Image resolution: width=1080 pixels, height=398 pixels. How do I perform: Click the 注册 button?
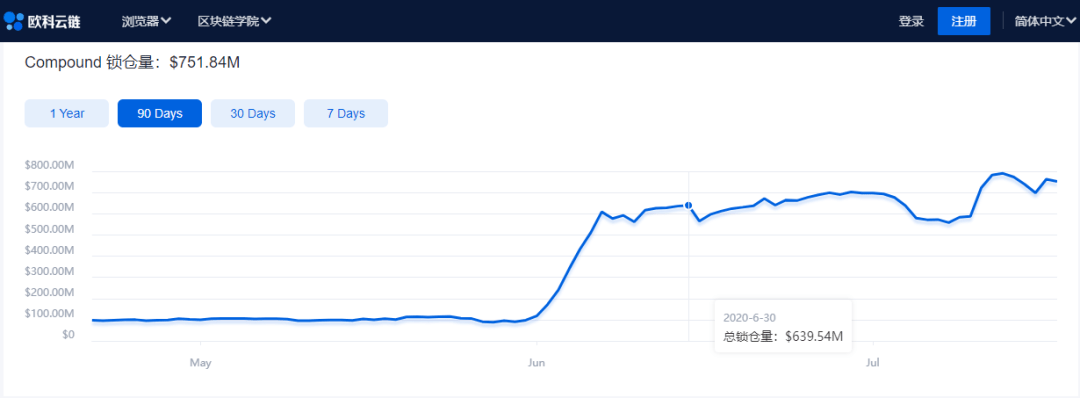point(964,21)
